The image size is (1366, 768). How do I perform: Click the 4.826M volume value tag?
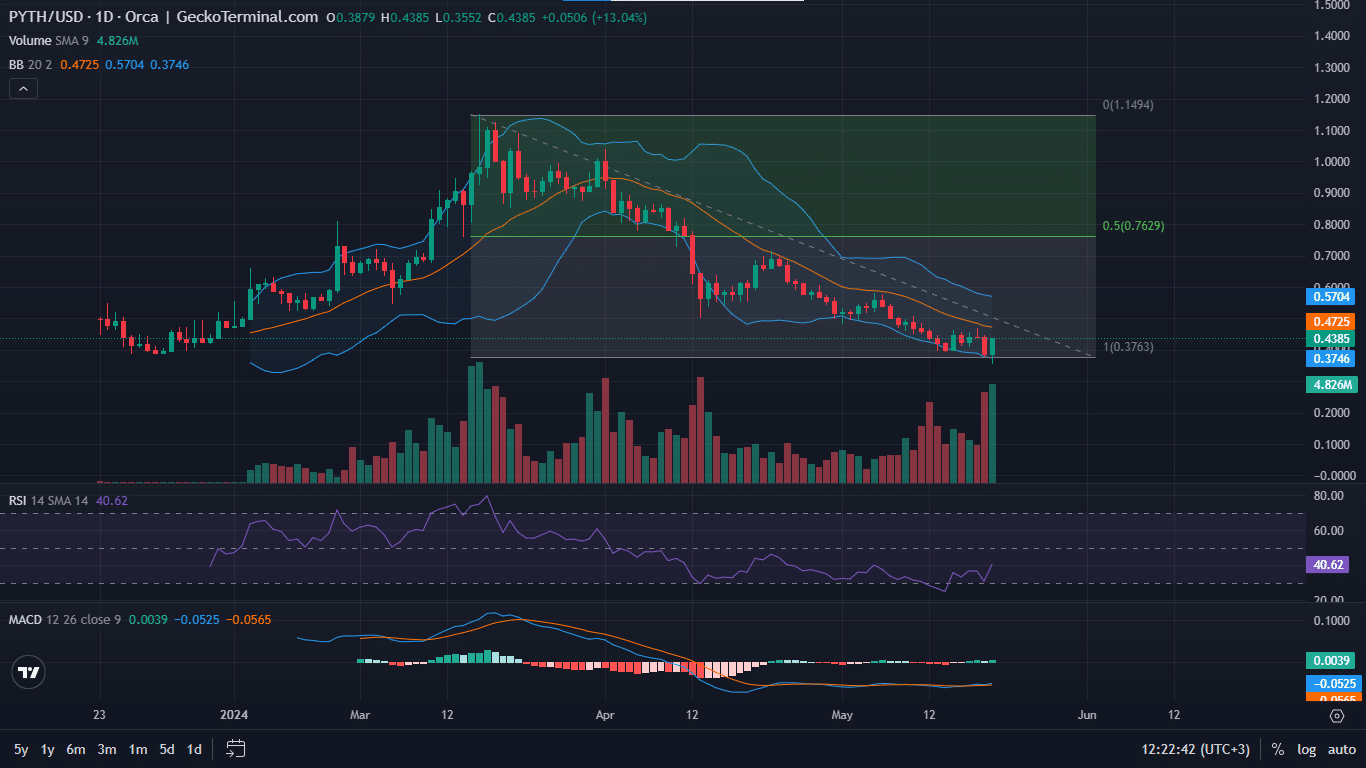click(x=1332, y=385)
